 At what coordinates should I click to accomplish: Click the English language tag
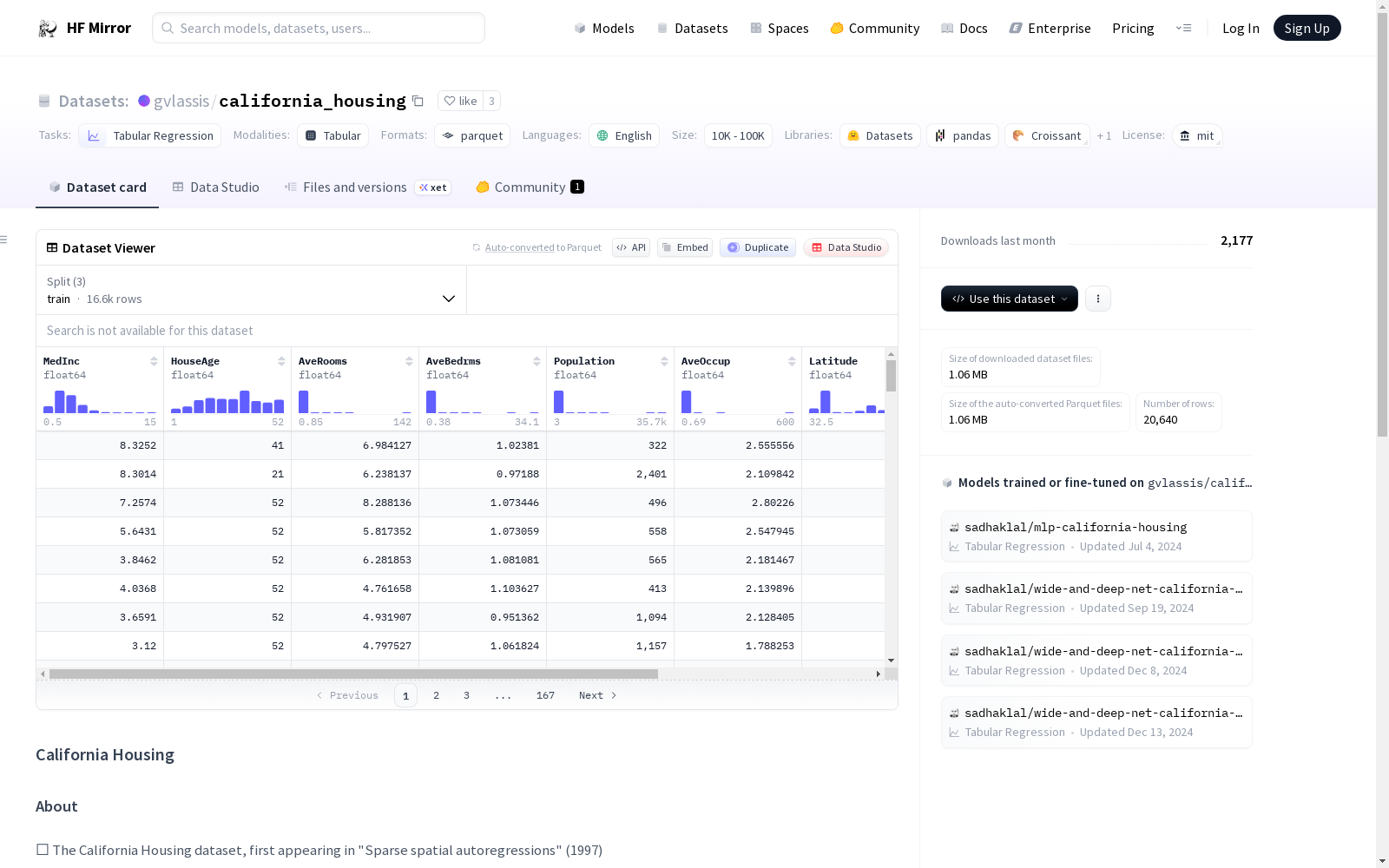point(624,135)
